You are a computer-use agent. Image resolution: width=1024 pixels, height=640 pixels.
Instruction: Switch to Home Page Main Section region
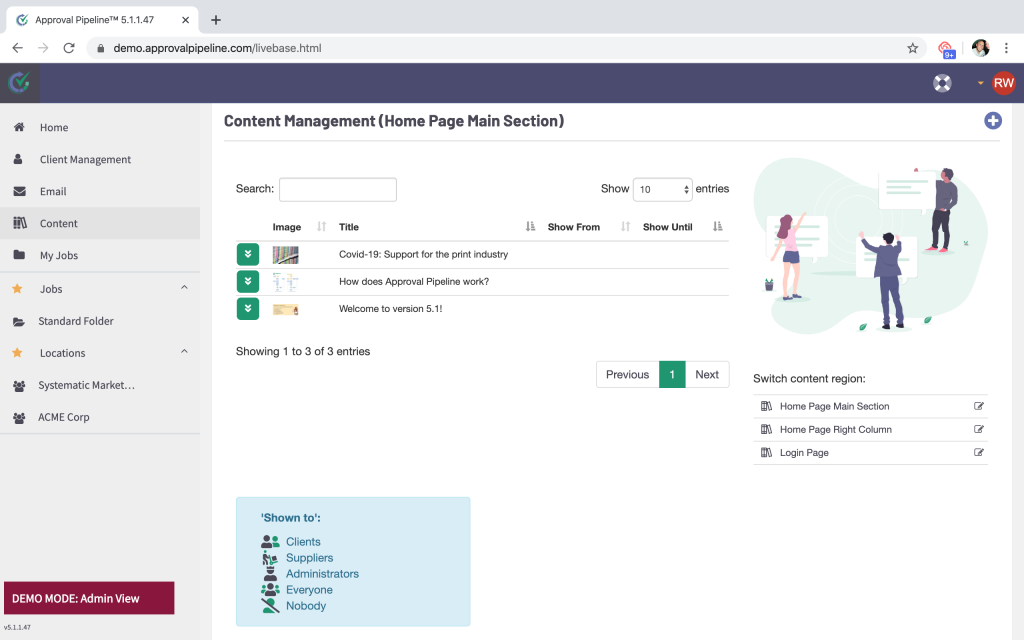(x=834, y=406)
